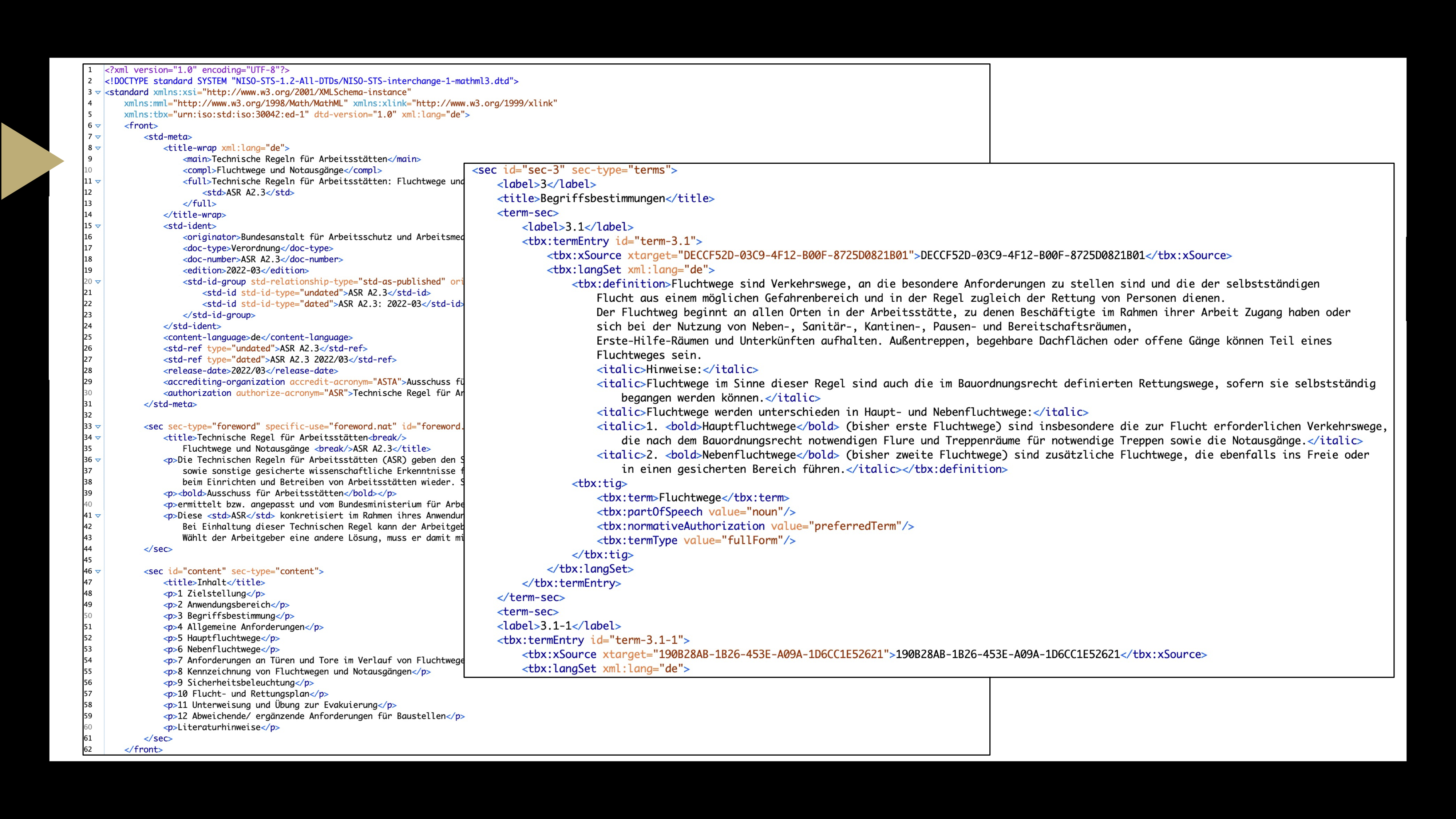The height and width of the screenshot is (819, 1456).
Task: Click the paragraph '4 Allgemeine Anforderungen'
Action: [x=243, y=627]
